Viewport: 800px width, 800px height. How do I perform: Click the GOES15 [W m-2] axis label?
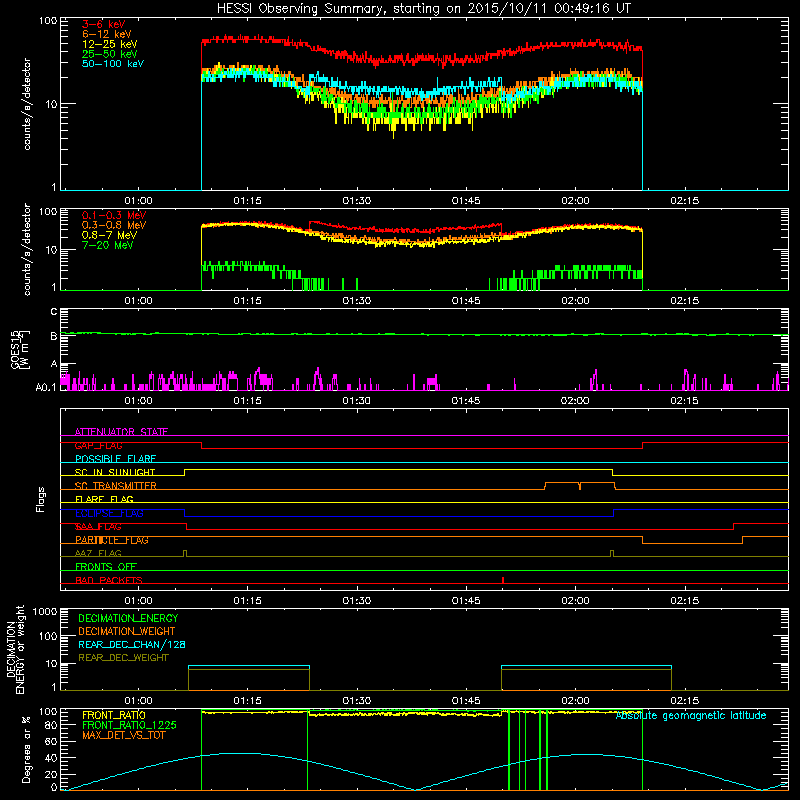pos(20,349)
